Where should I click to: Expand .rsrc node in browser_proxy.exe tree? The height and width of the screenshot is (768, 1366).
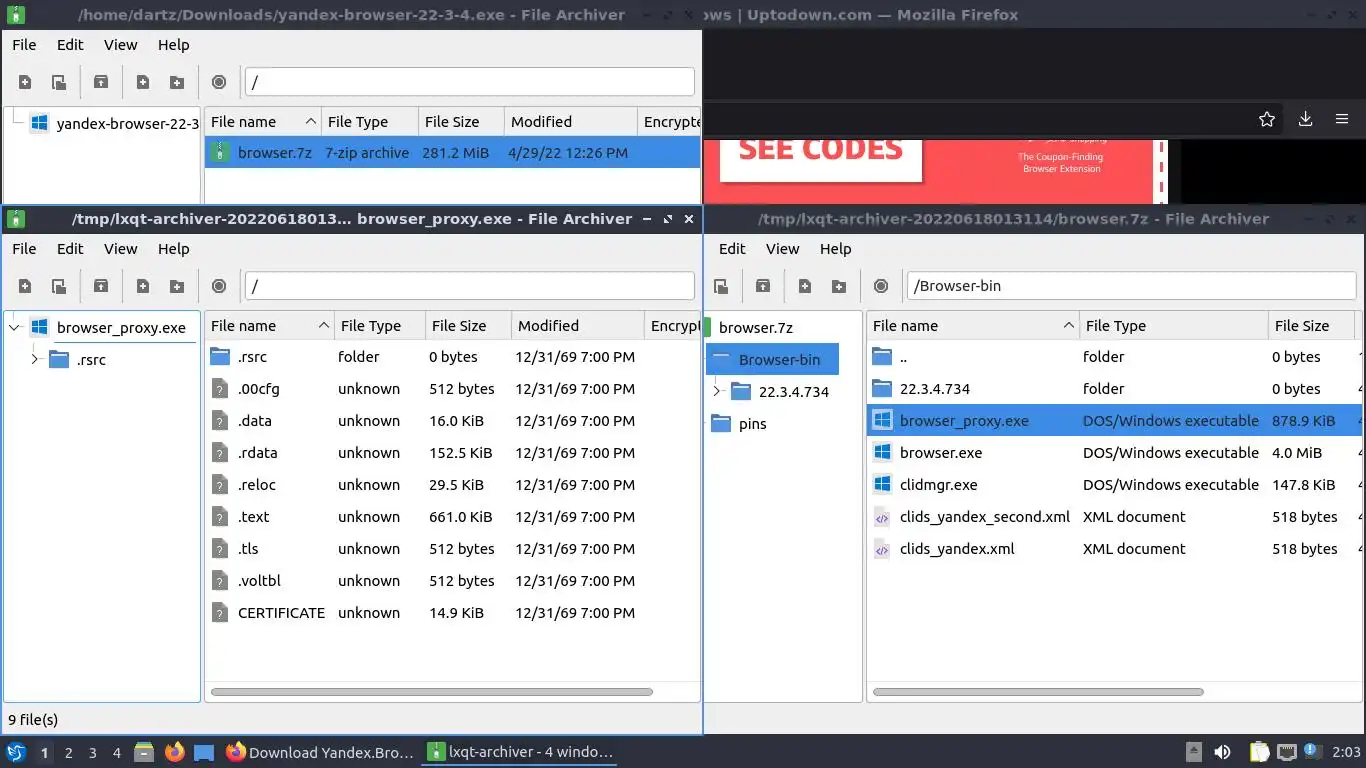click(35, 359)
